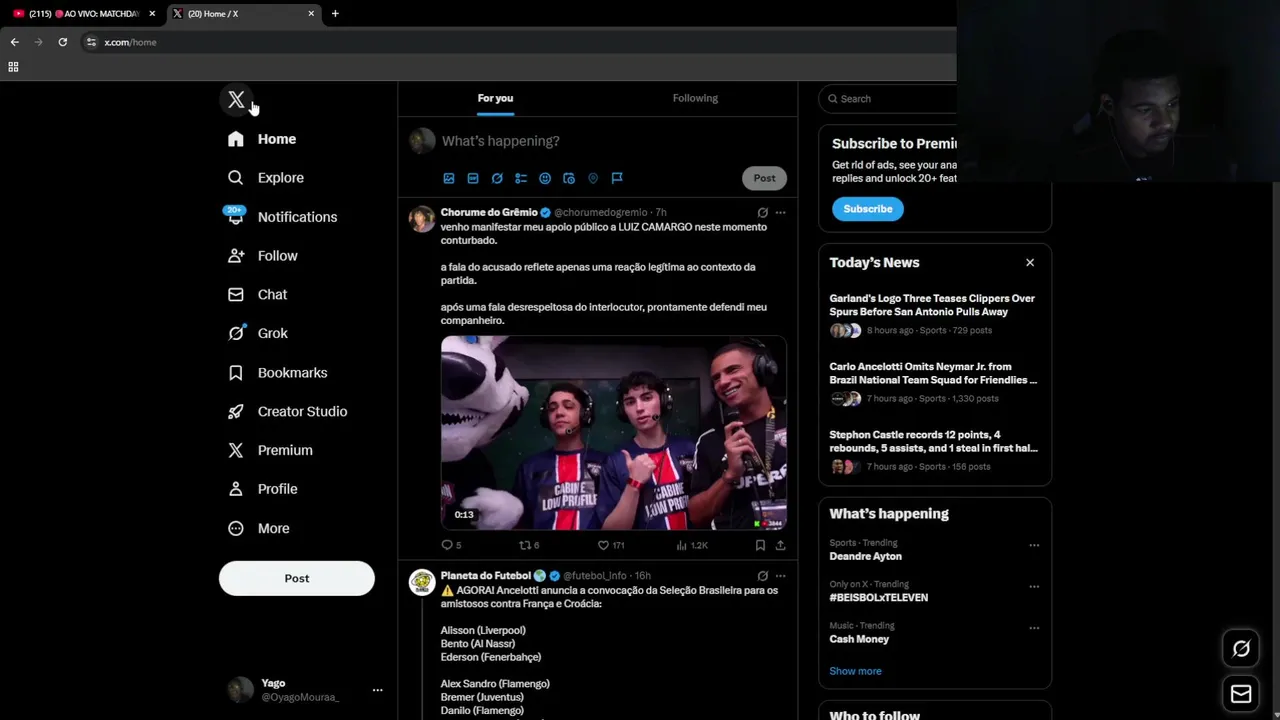
Task: Share the Chorume do Grêmio post
Action: point(781,545)
